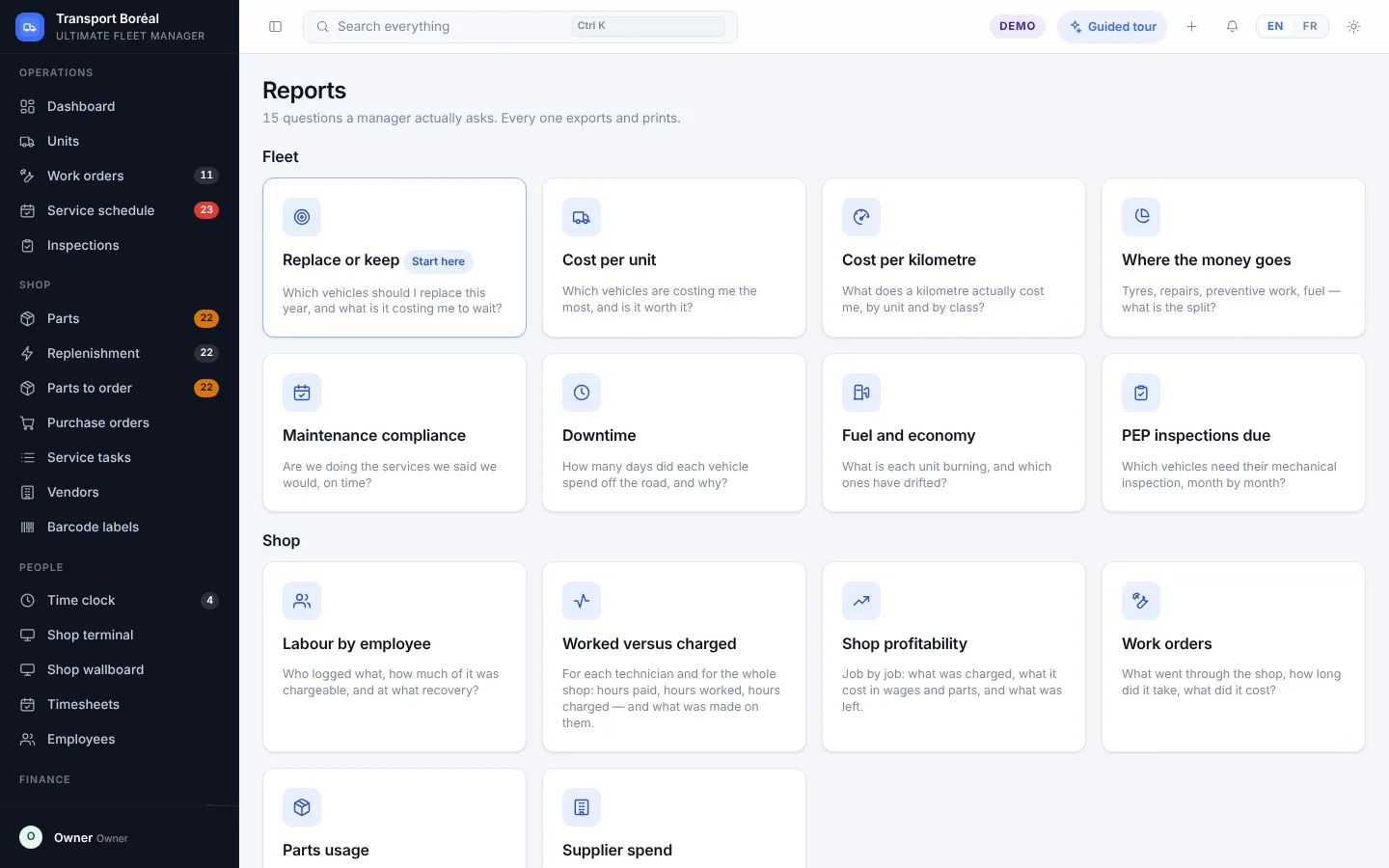Image resolution: width=1389 pixels, height=868 pixels.
Task: Click the Time clock 4 count badge
Action: click(x=209, y=600)
